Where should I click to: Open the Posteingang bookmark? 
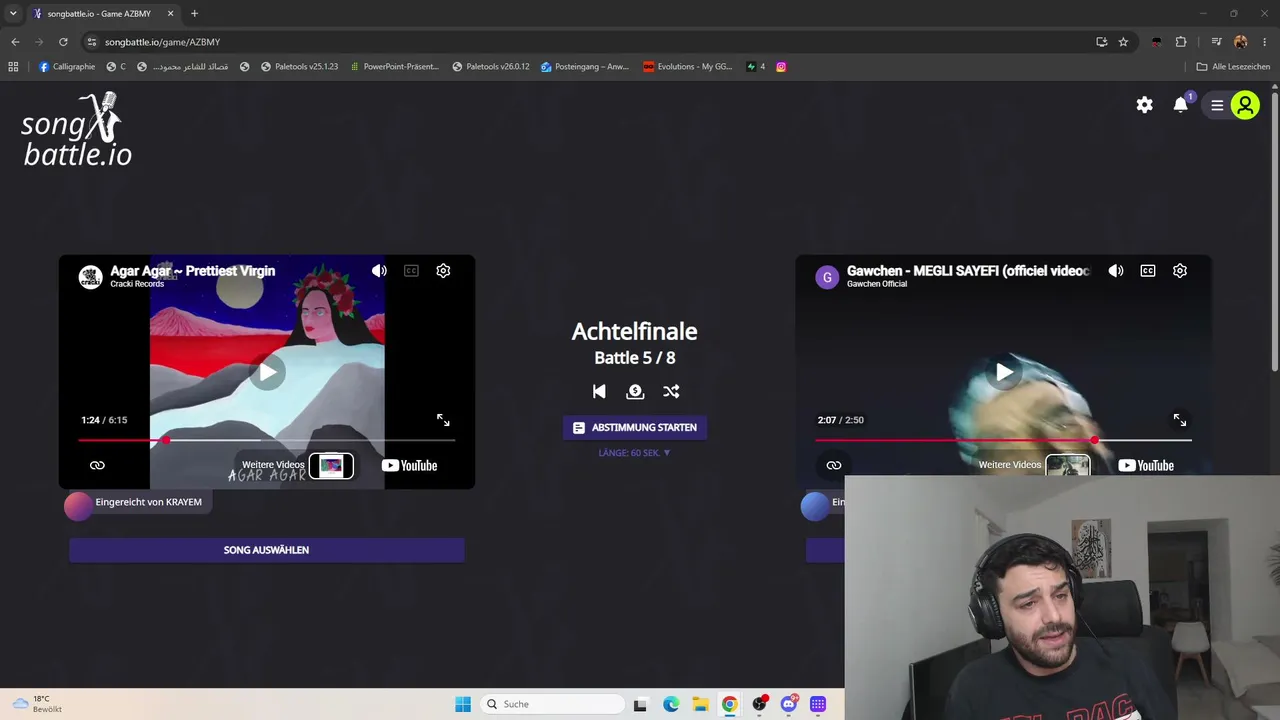tap(584, 67)
